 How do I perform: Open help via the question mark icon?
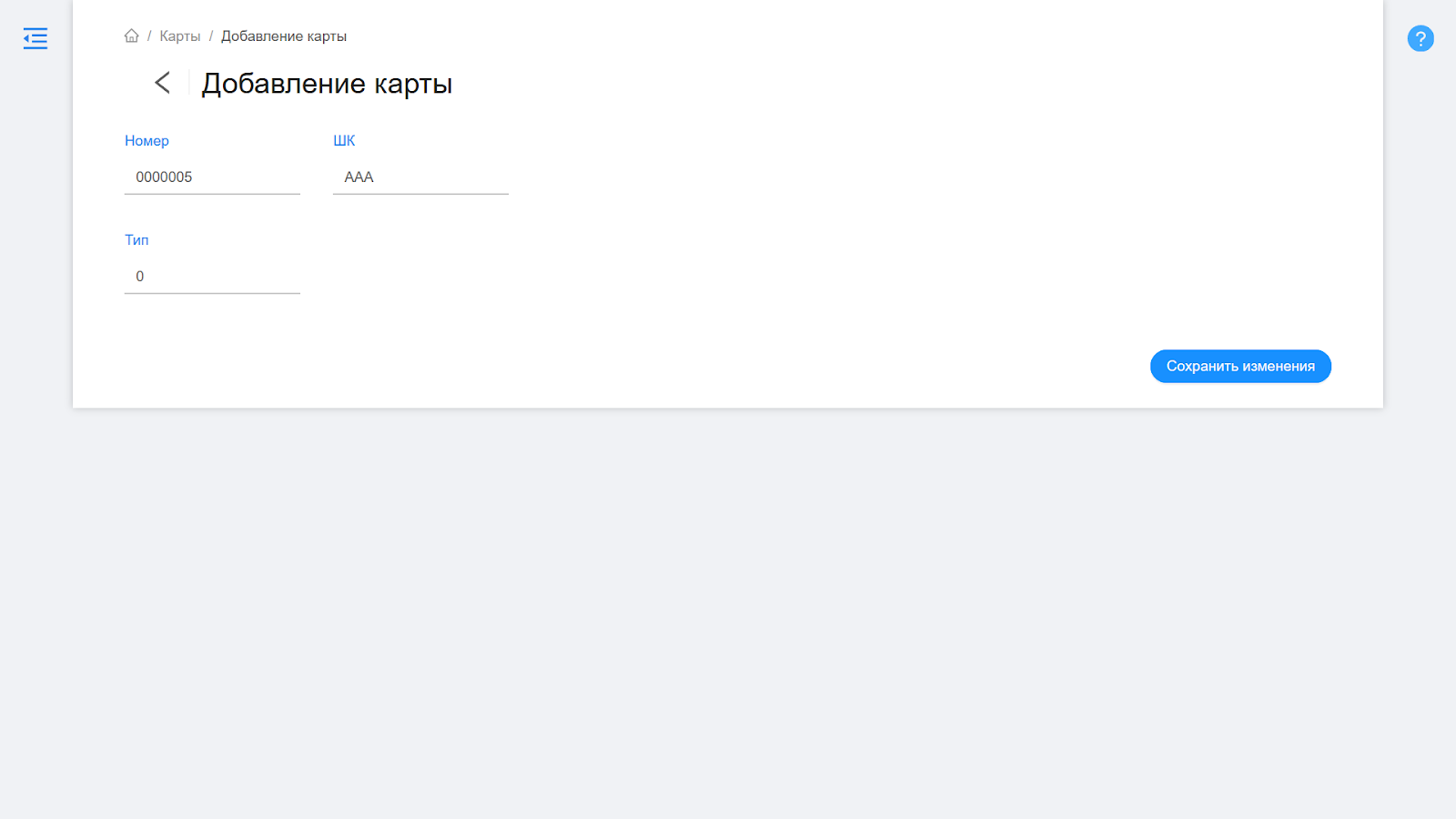tap(1420, 38)
